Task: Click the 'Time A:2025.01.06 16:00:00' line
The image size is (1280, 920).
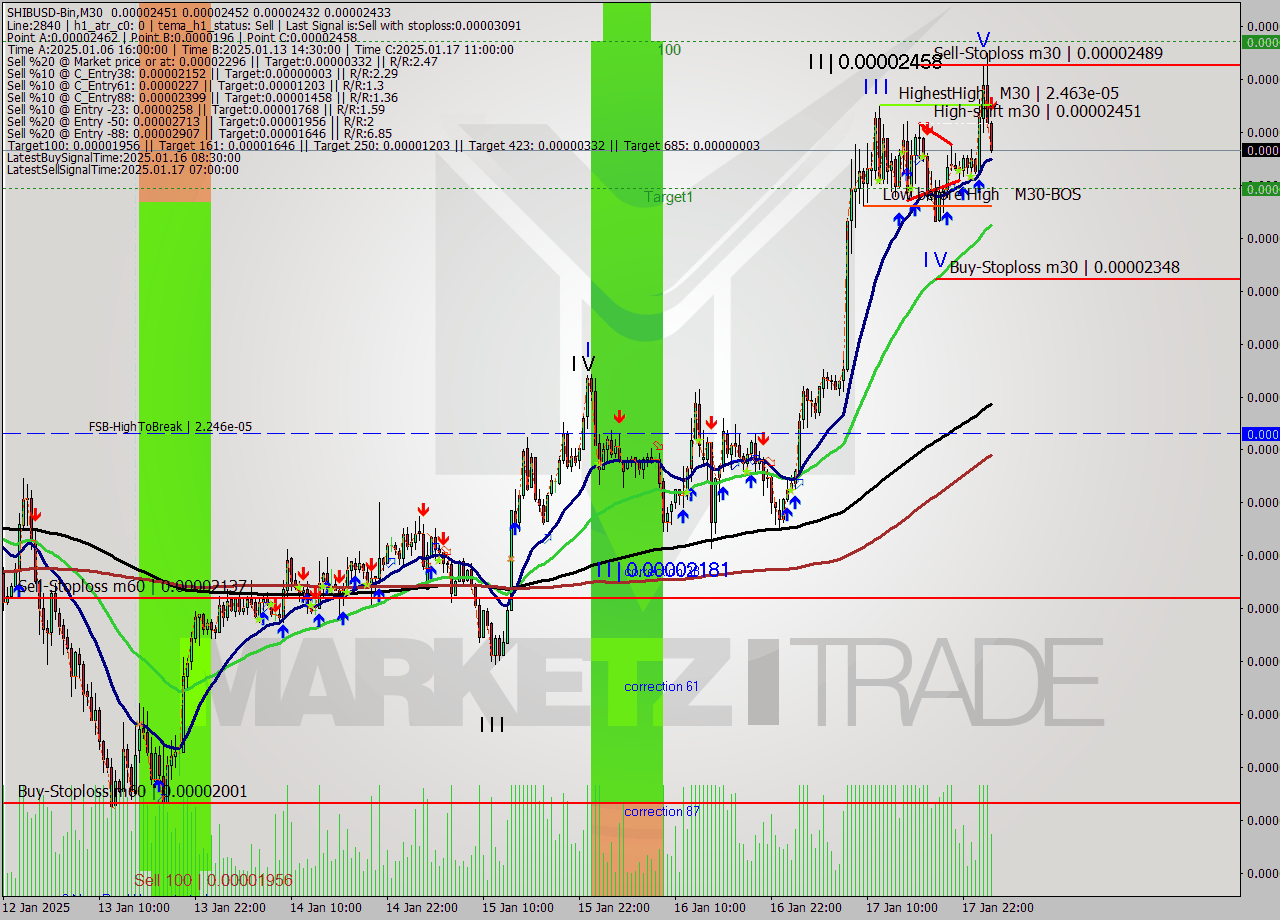Action: coord(260,50)
